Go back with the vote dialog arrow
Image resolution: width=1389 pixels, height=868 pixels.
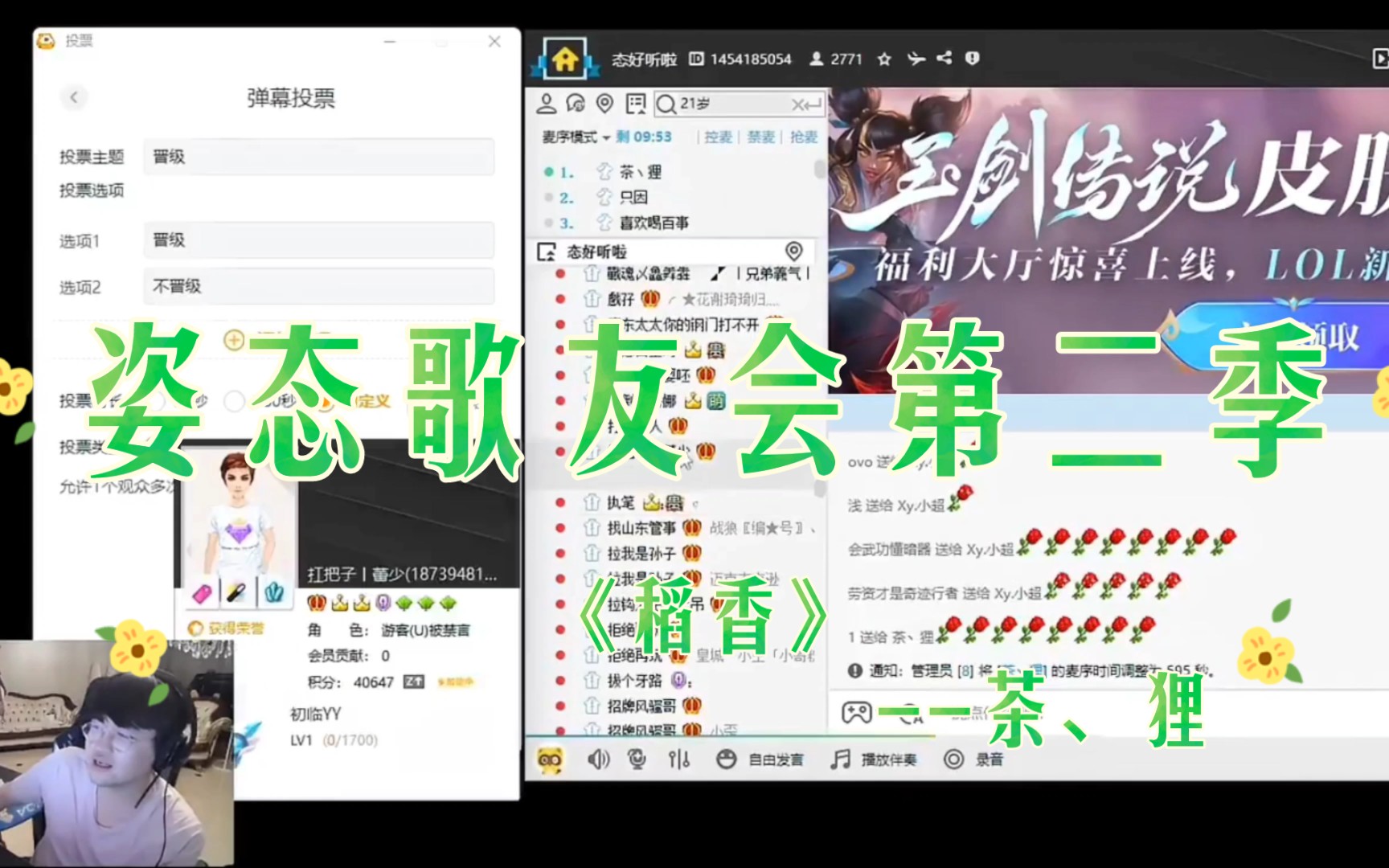point(74,97)
